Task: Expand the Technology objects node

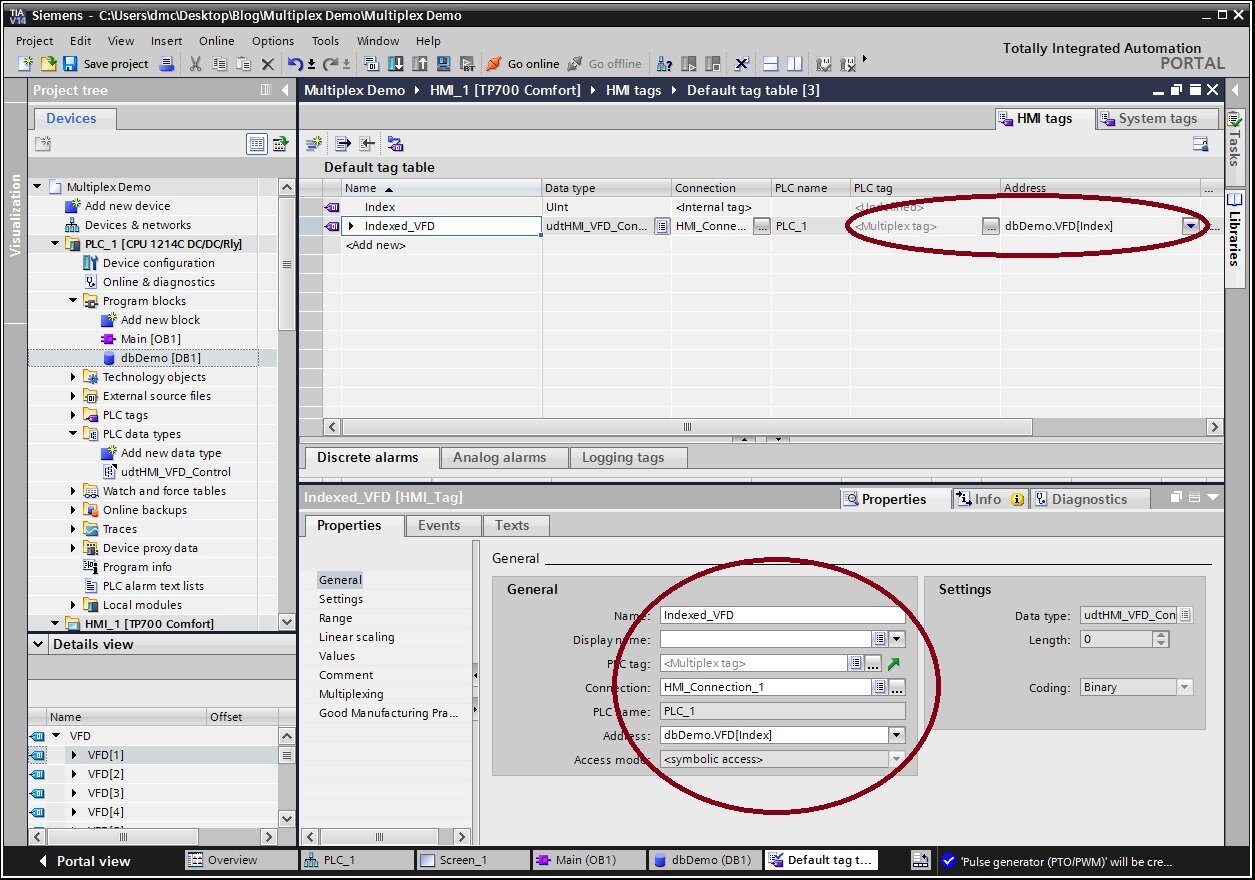Action: 73,377
